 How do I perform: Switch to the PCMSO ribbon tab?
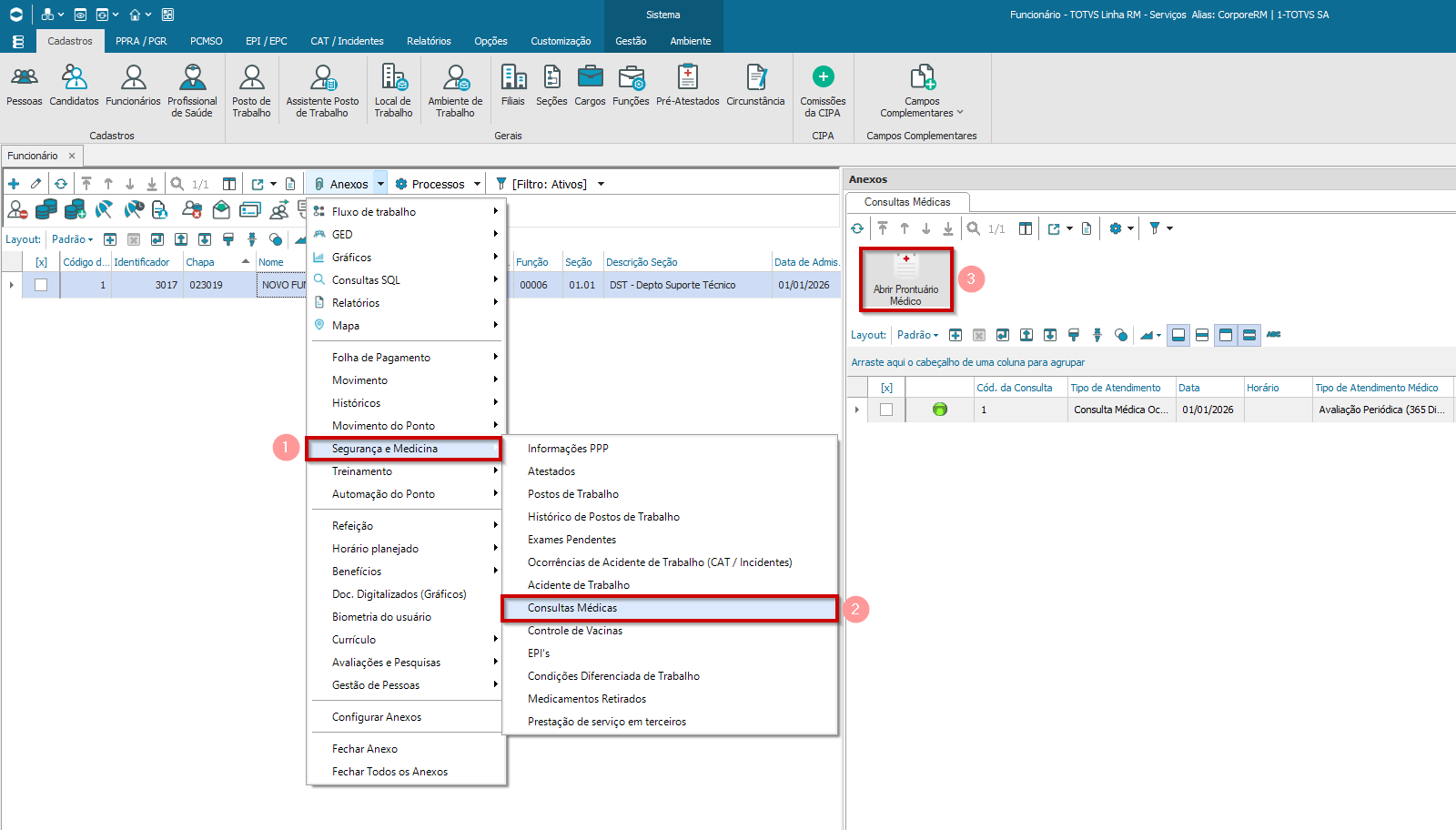pos(207,41)
